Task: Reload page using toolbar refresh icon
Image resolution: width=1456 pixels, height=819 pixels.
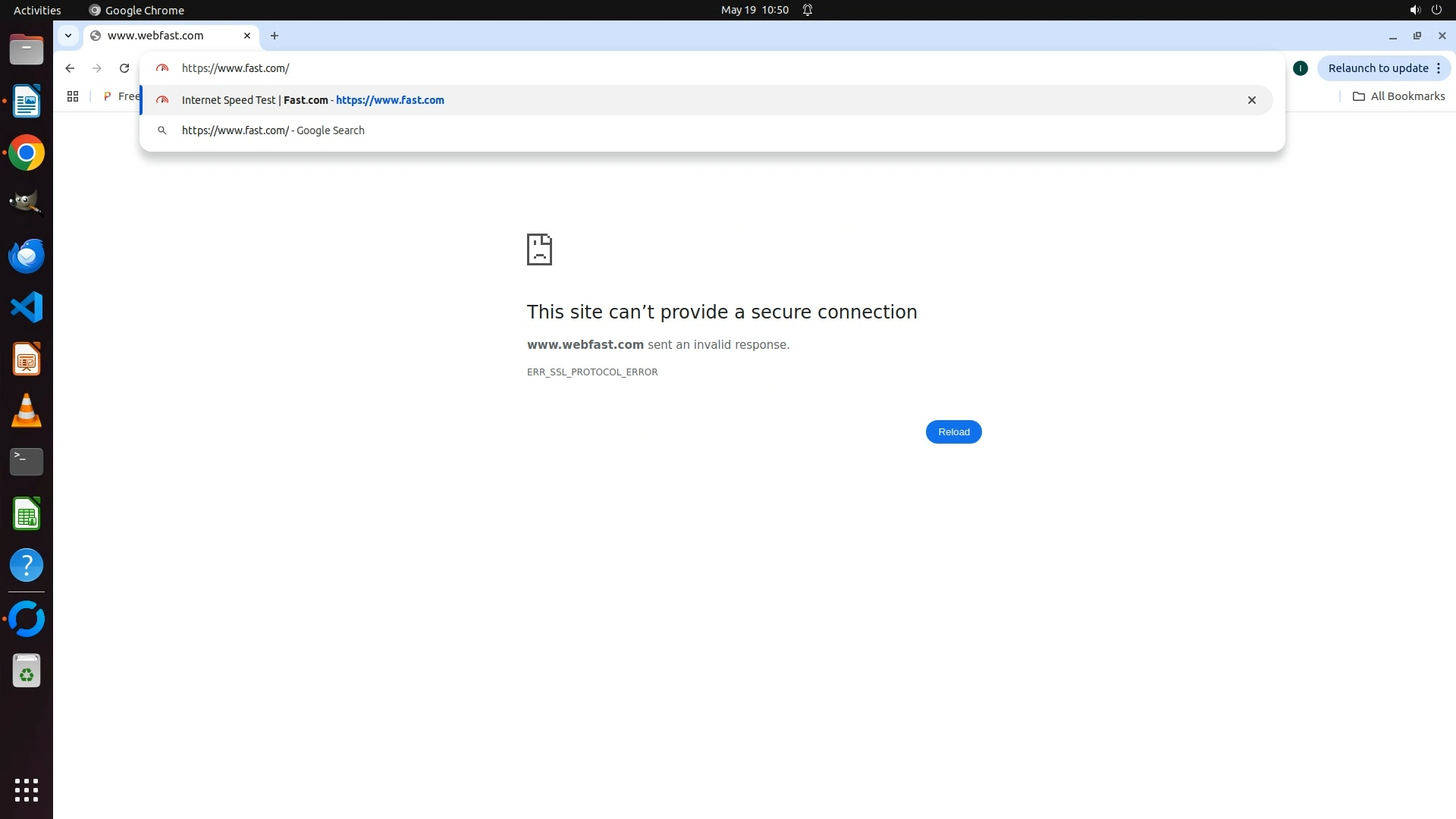Action: (124, 68)
